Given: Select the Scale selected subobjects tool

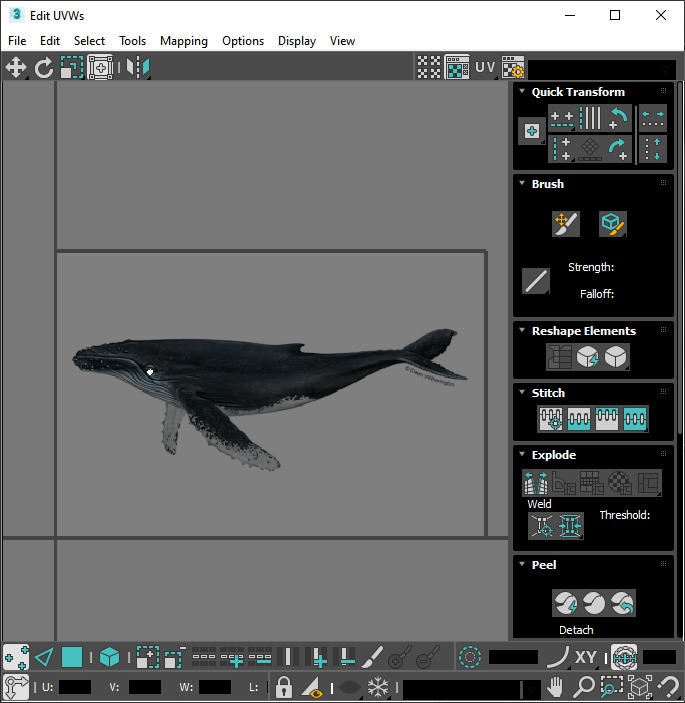Looking at the screenshot, I should click(72, 67).
